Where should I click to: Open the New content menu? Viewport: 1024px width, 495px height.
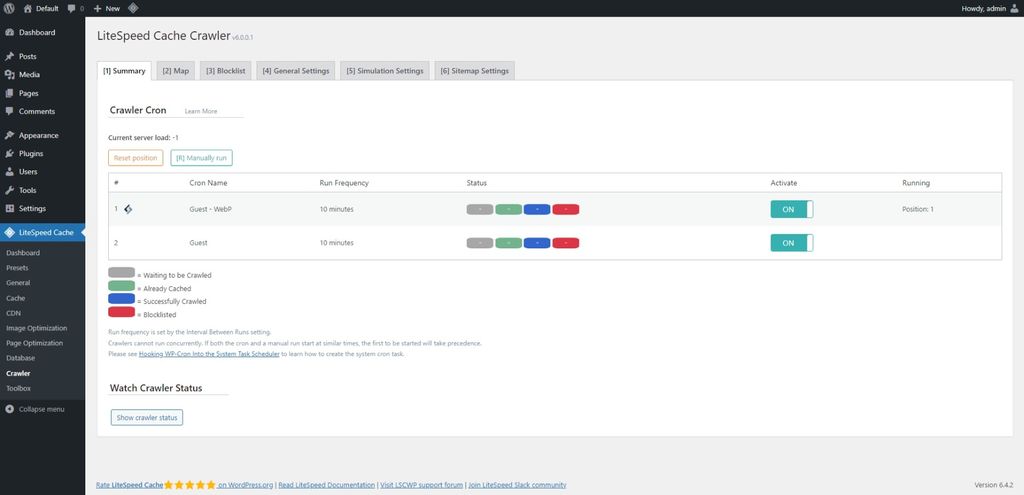coord(107,8)
